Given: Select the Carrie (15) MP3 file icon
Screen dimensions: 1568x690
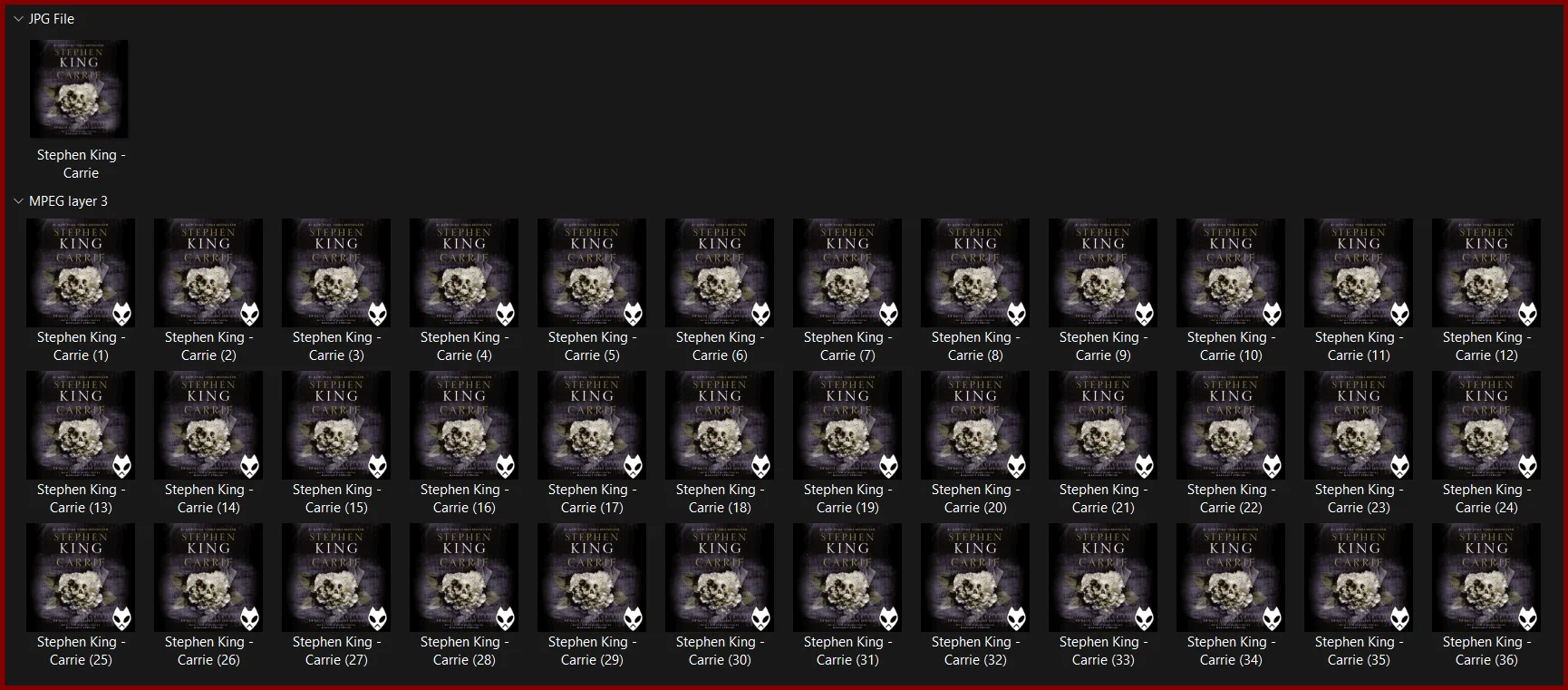Looking at the screenshot, I should tap(336, 425).
